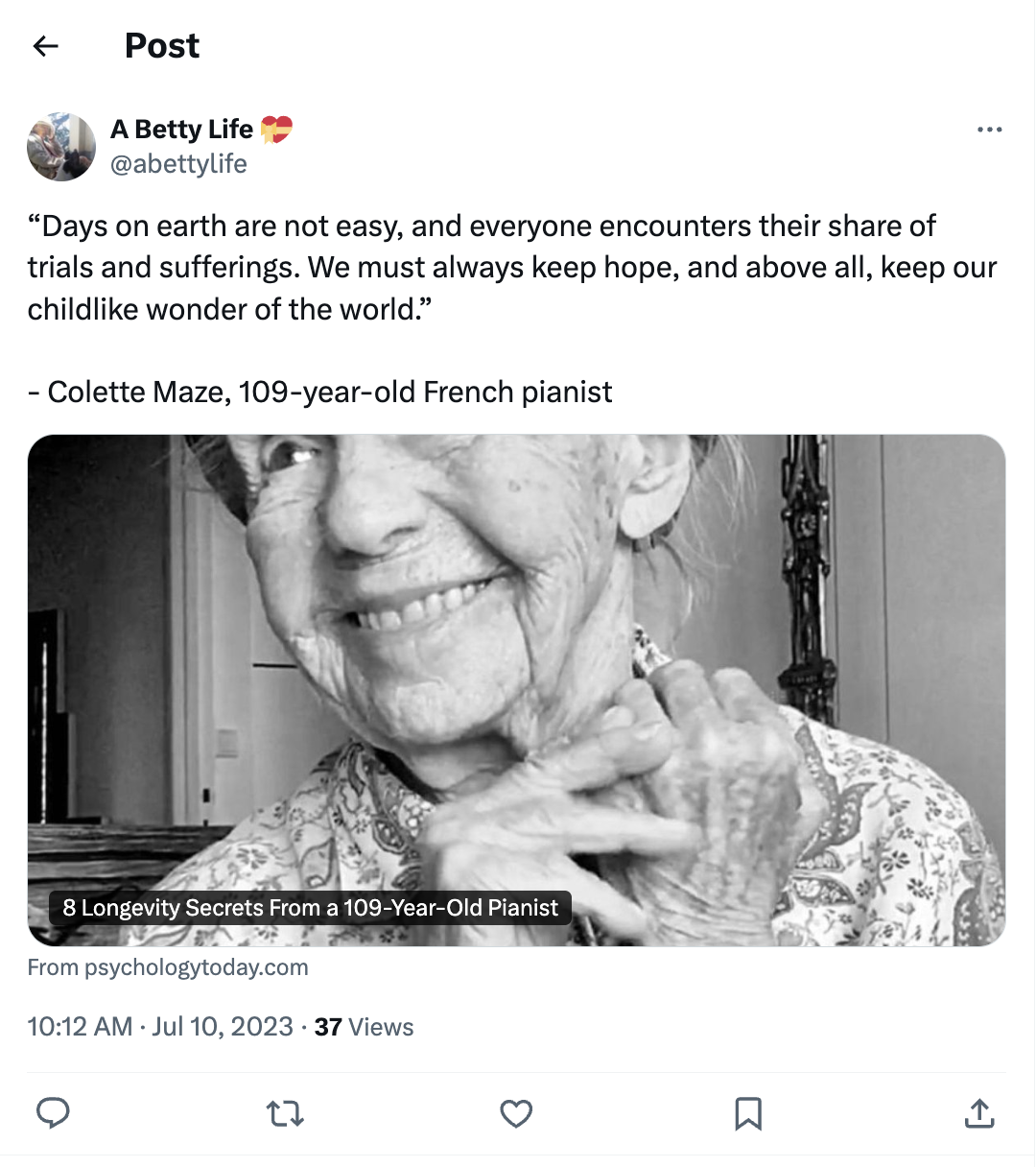Open A Betty Life's profile picture
The image size is (1036, 1167).
pos(61,146)
